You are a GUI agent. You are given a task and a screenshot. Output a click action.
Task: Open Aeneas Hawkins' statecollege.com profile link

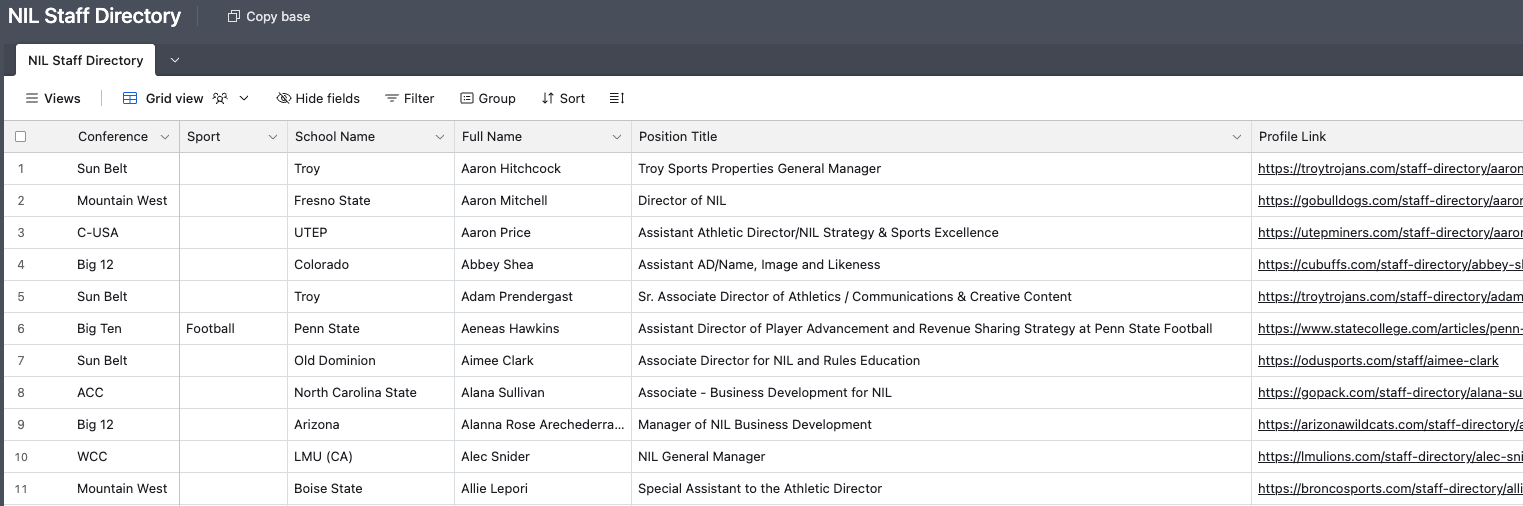(x=1390, y=329)
